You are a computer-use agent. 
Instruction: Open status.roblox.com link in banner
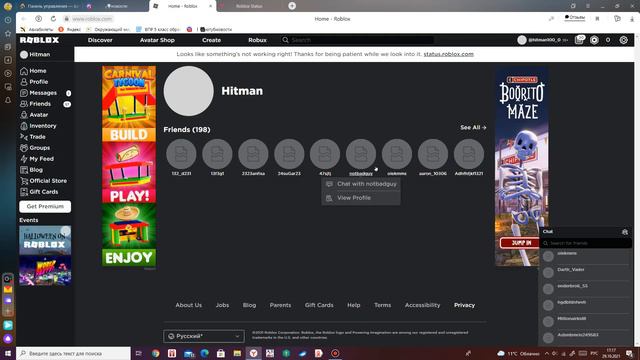(449, 54)
